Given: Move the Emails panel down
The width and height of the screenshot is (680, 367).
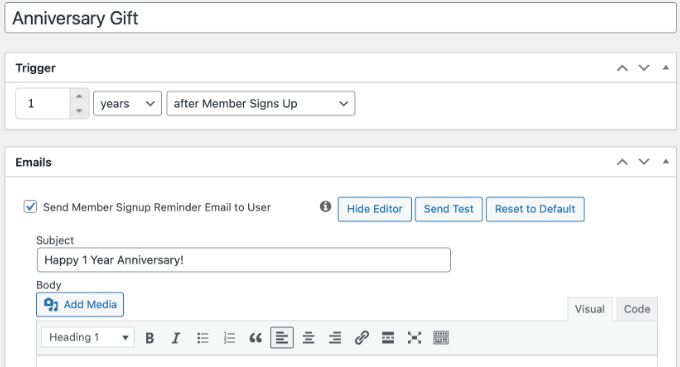Looking at the screenshot, I should point(644,162).
